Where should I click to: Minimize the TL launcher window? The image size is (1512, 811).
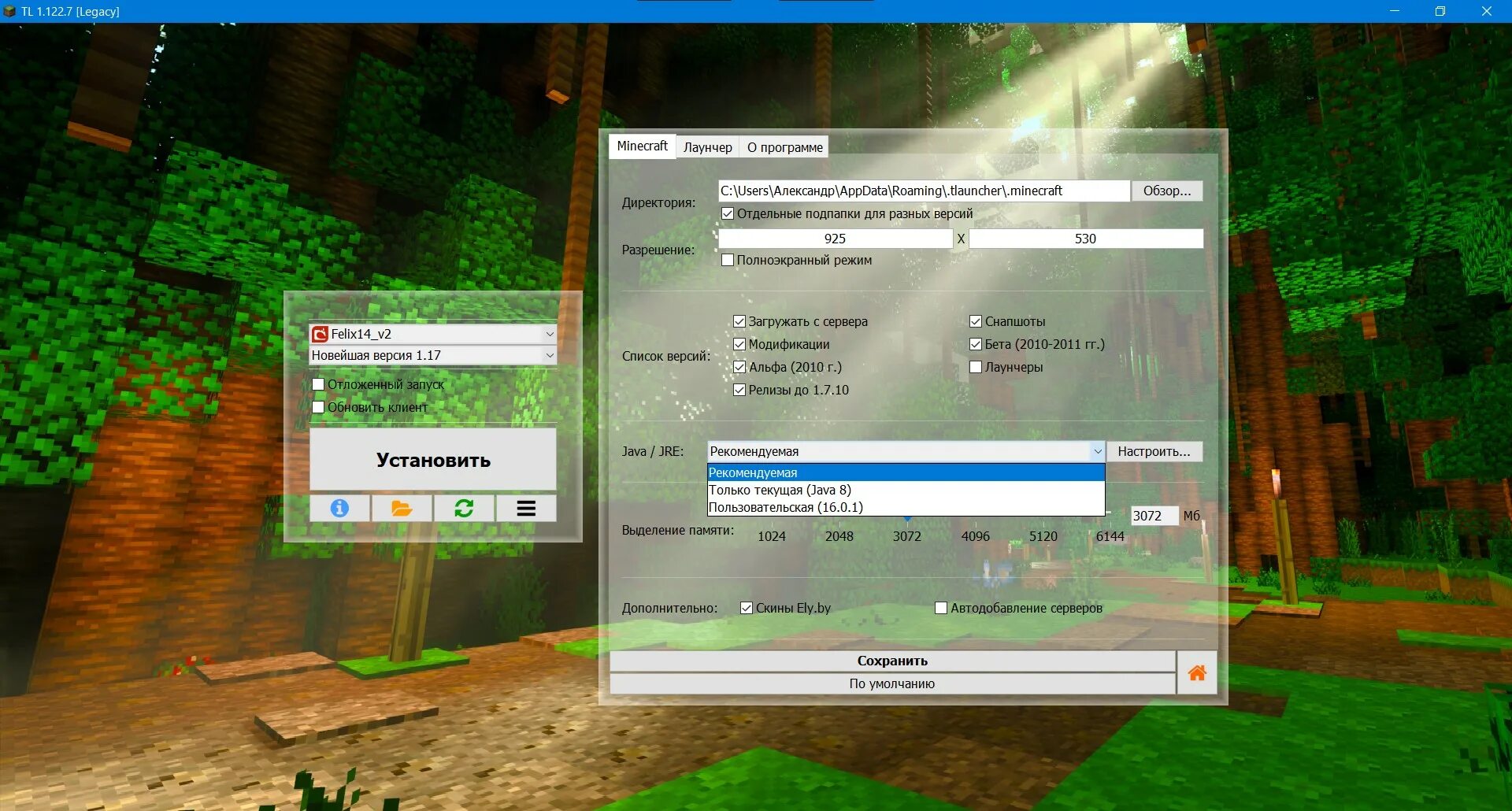pos(1395,11)
